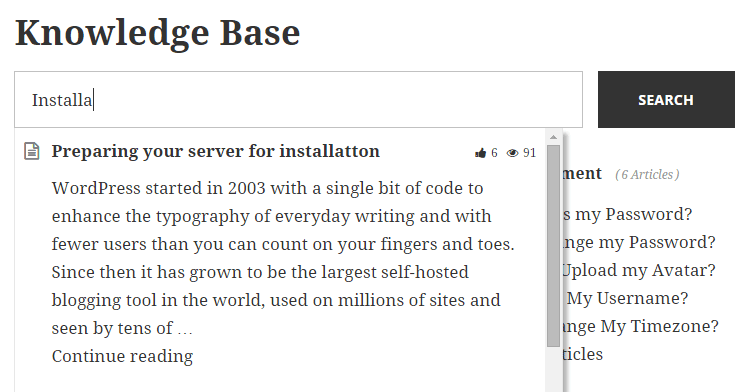Image resolution: width=750 pixels, height=392 pixels.
Task: Click the WordPress excerpt text in the result
Action: 283,258
